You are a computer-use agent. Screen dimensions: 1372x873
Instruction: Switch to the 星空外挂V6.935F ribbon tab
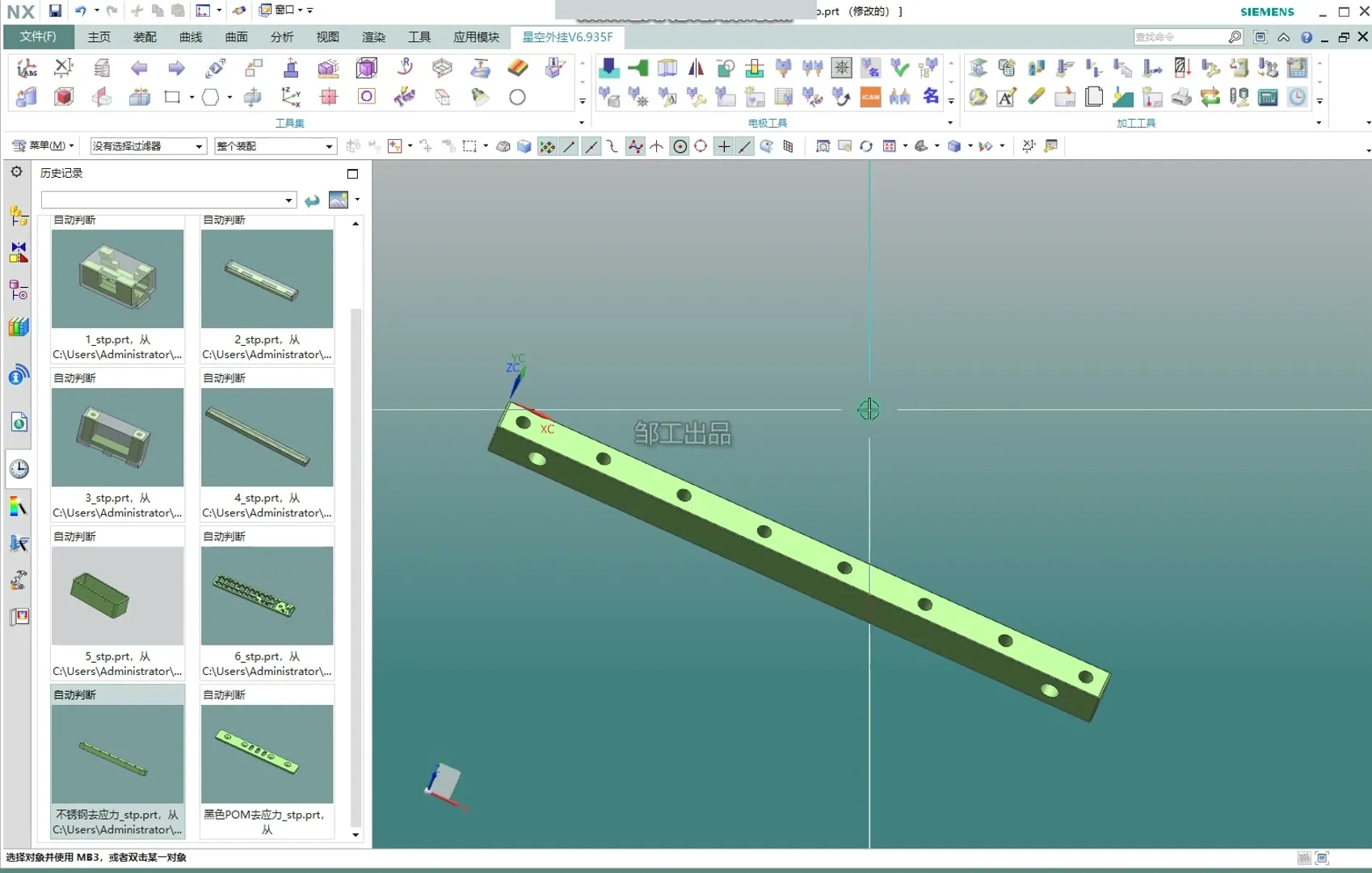click(x=567, y=37)
